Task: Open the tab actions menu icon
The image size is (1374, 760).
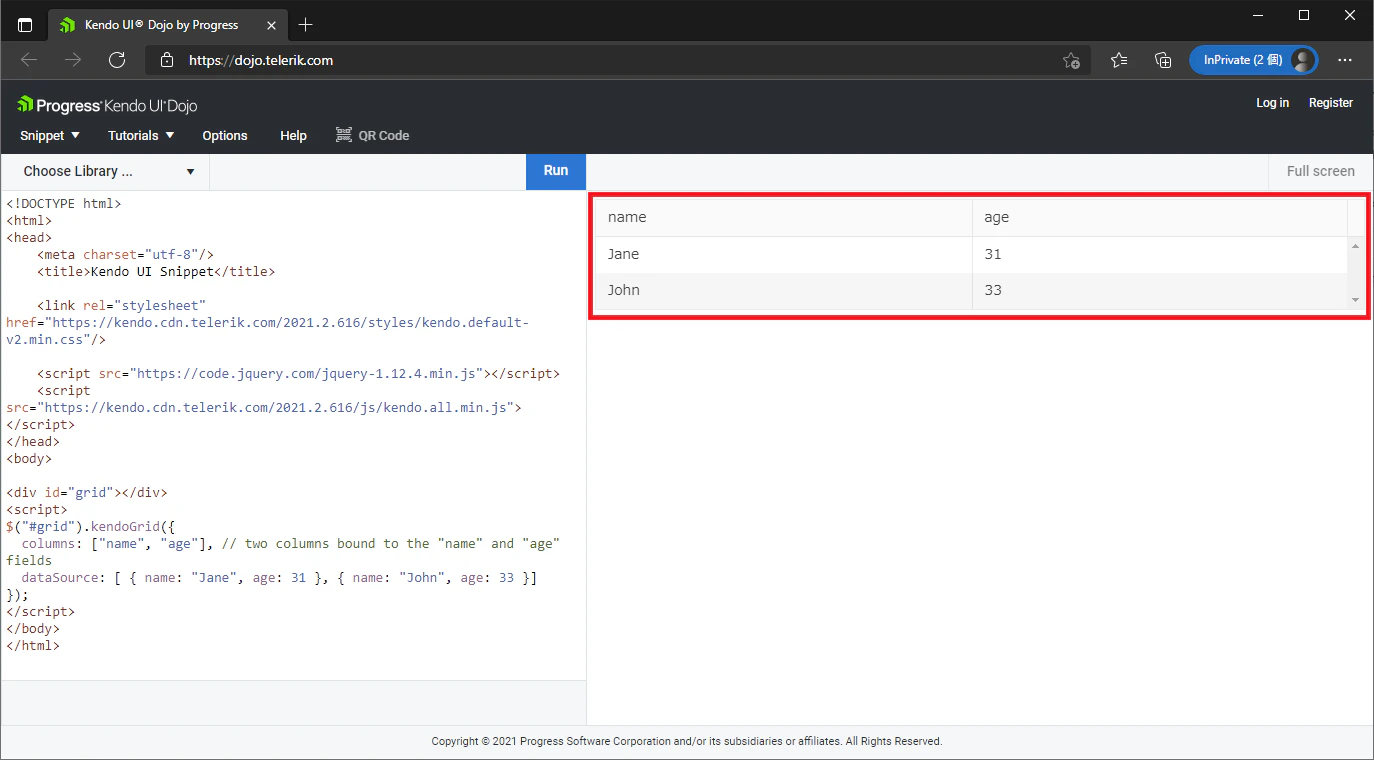Action: (25, 25)
